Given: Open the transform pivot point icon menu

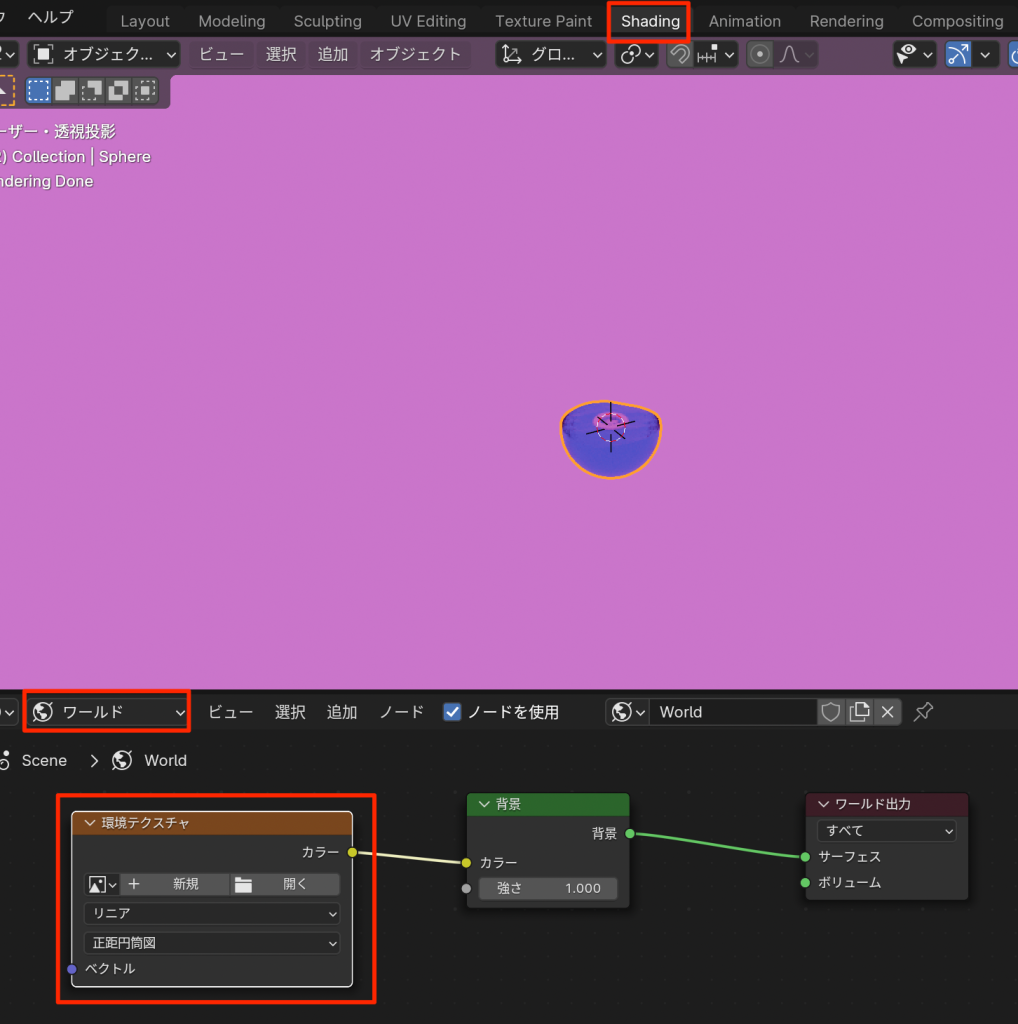Looking at the screenshot, I should (x=636, y=54).
